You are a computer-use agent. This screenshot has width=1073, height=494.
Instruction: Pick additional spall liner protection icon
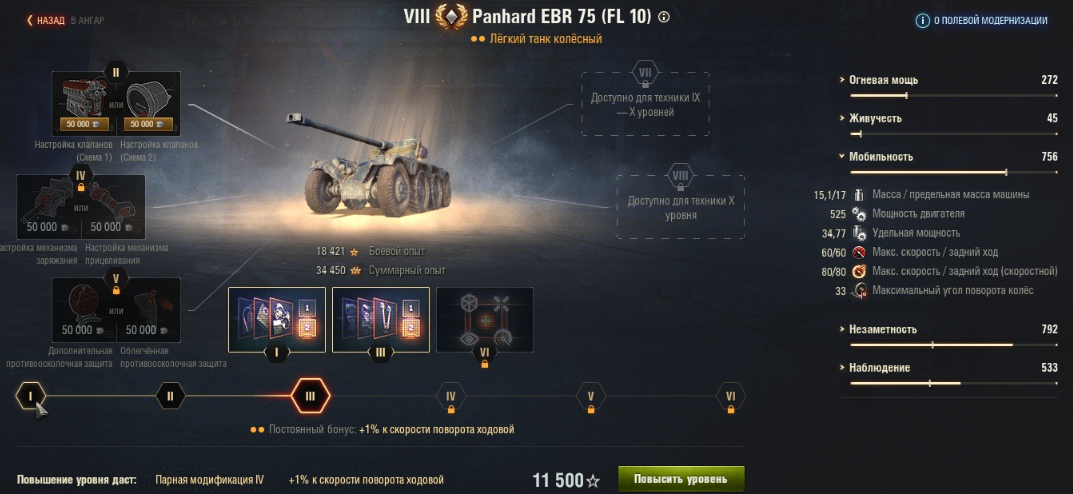83,309
